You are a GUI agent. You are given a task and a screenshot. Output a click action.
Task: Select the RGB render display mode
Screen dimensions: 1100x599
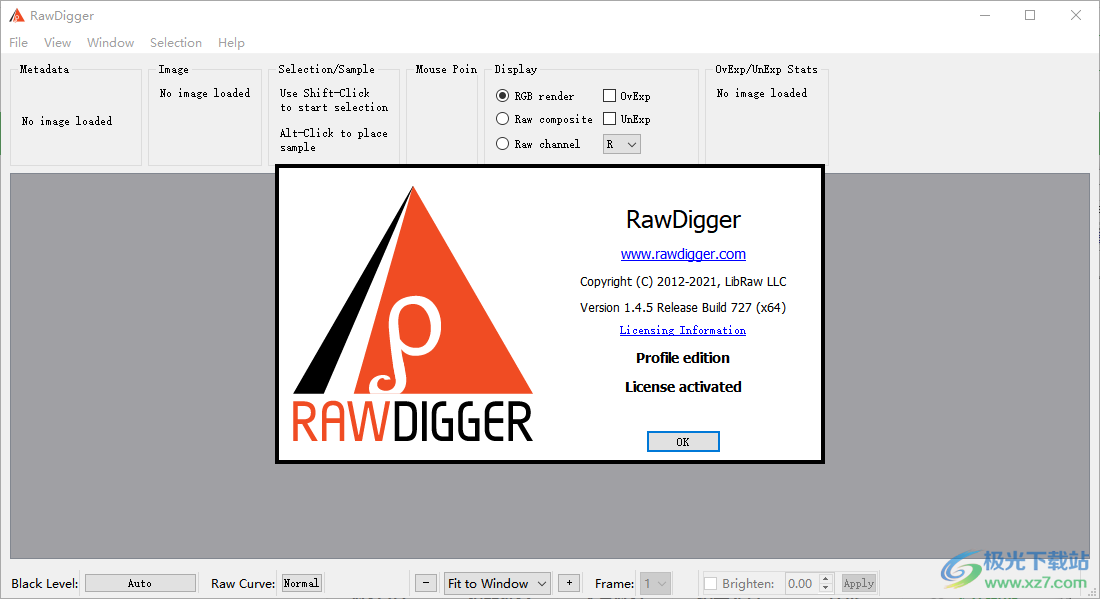(x=502, y=95)
